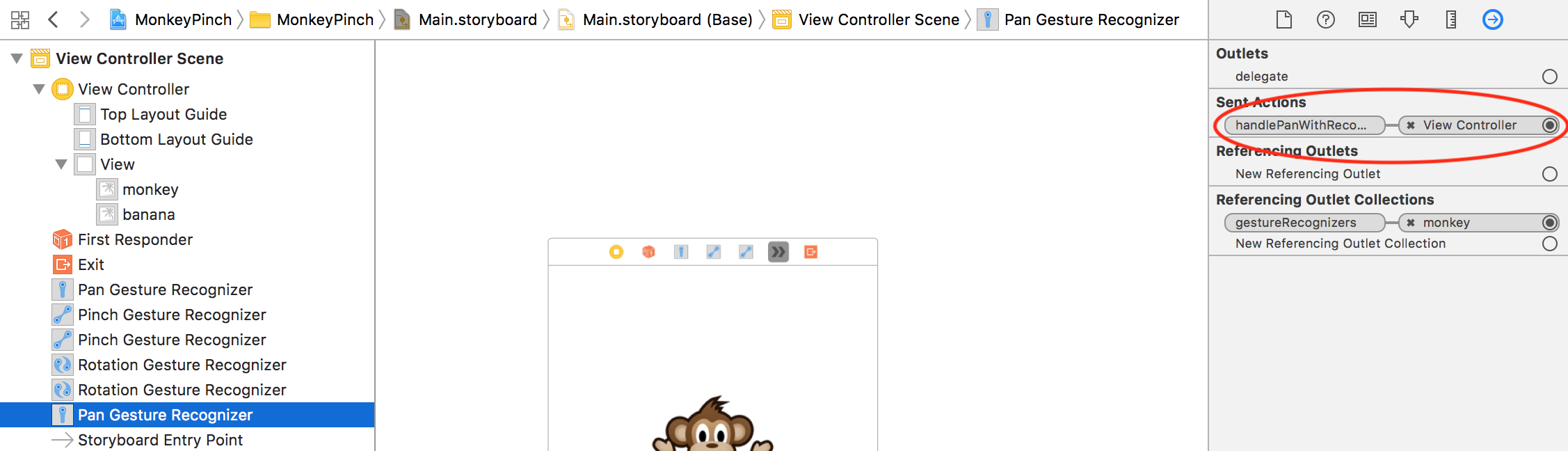Open the Connections inspector tab
The width and height of the screenshot is (1568, 451).
tap(1492, 19)
